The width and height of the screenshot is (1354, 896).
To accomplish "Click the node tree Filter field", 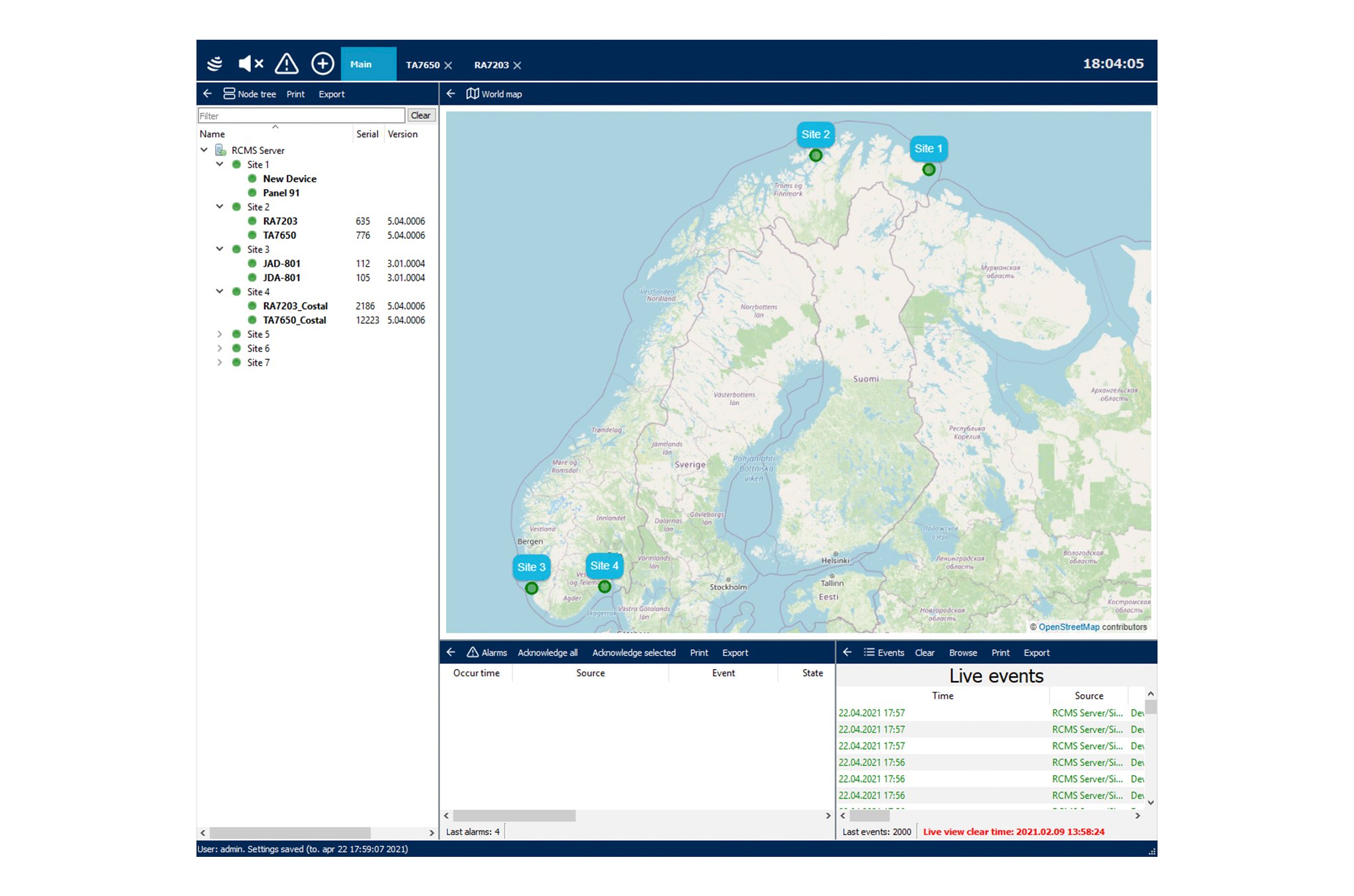I will (301, 115).
